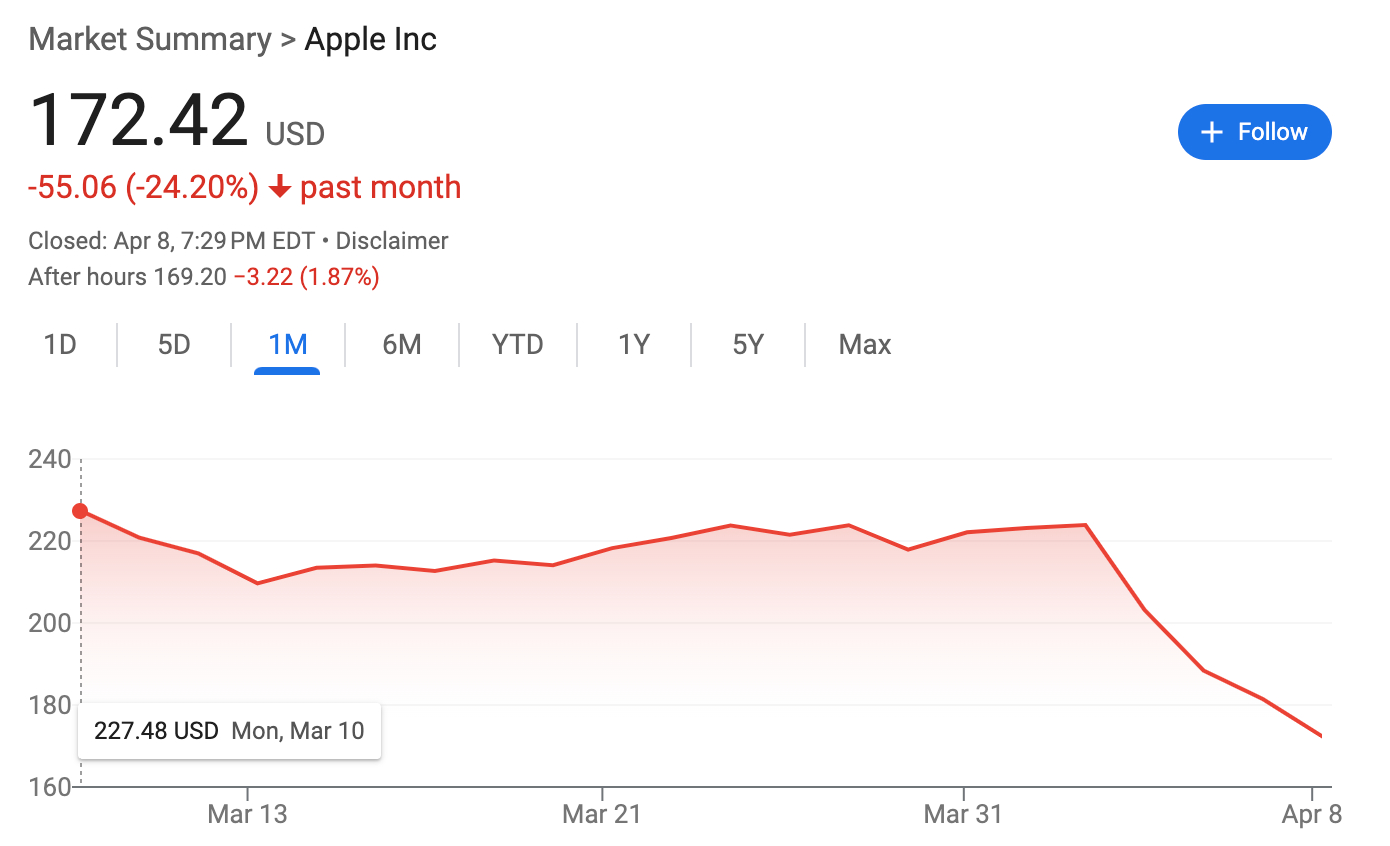Viewport: 1390px width, 846px height.
Task: Click the Follow button
Action: [x=1254, y=132]
